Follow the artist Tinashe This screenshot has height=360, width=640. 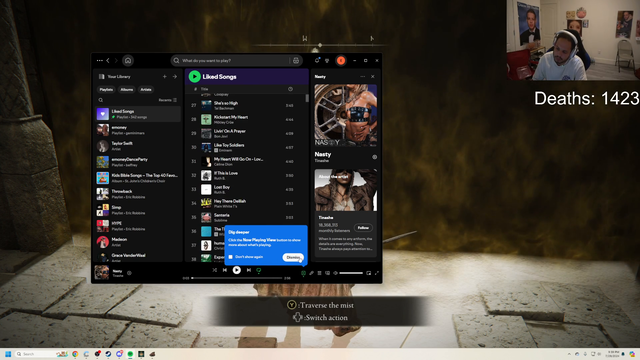363,228
